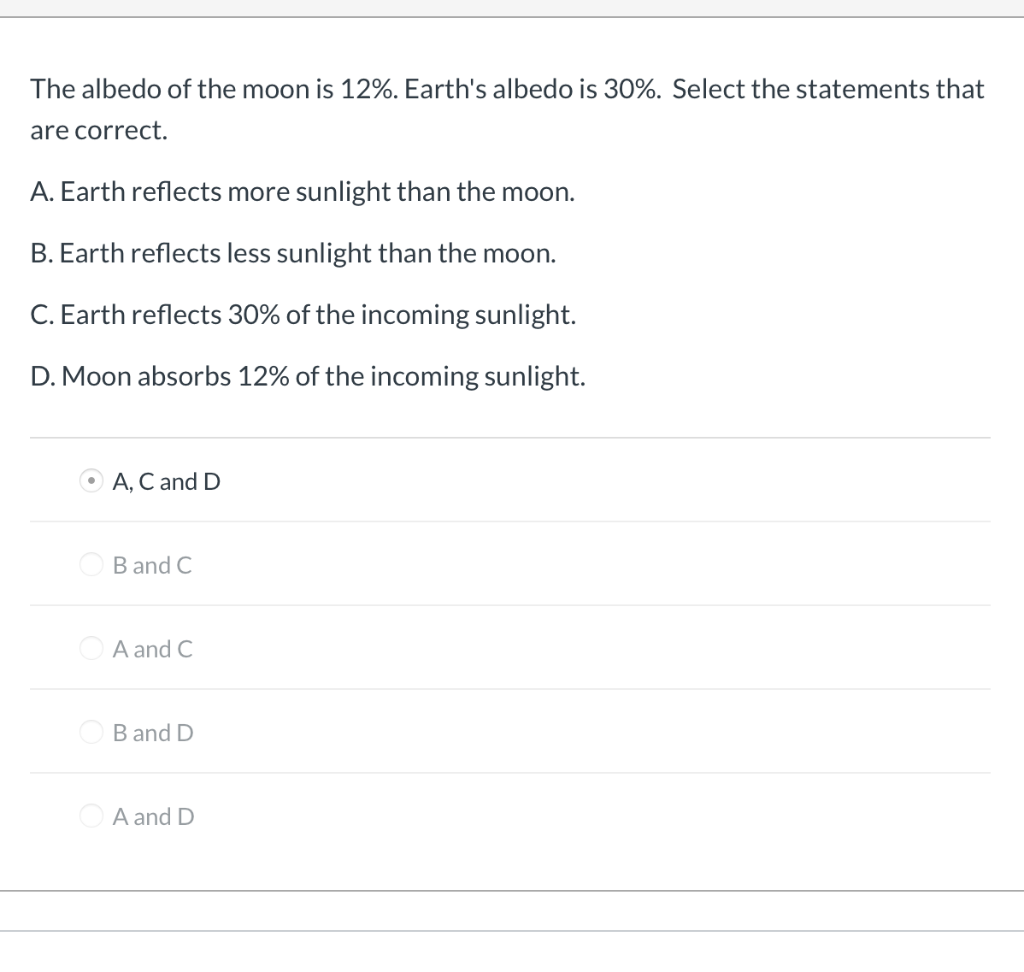Click statement A about Earth reflecting more sunlight
The image size is (1024, 972).
(303, 192)
